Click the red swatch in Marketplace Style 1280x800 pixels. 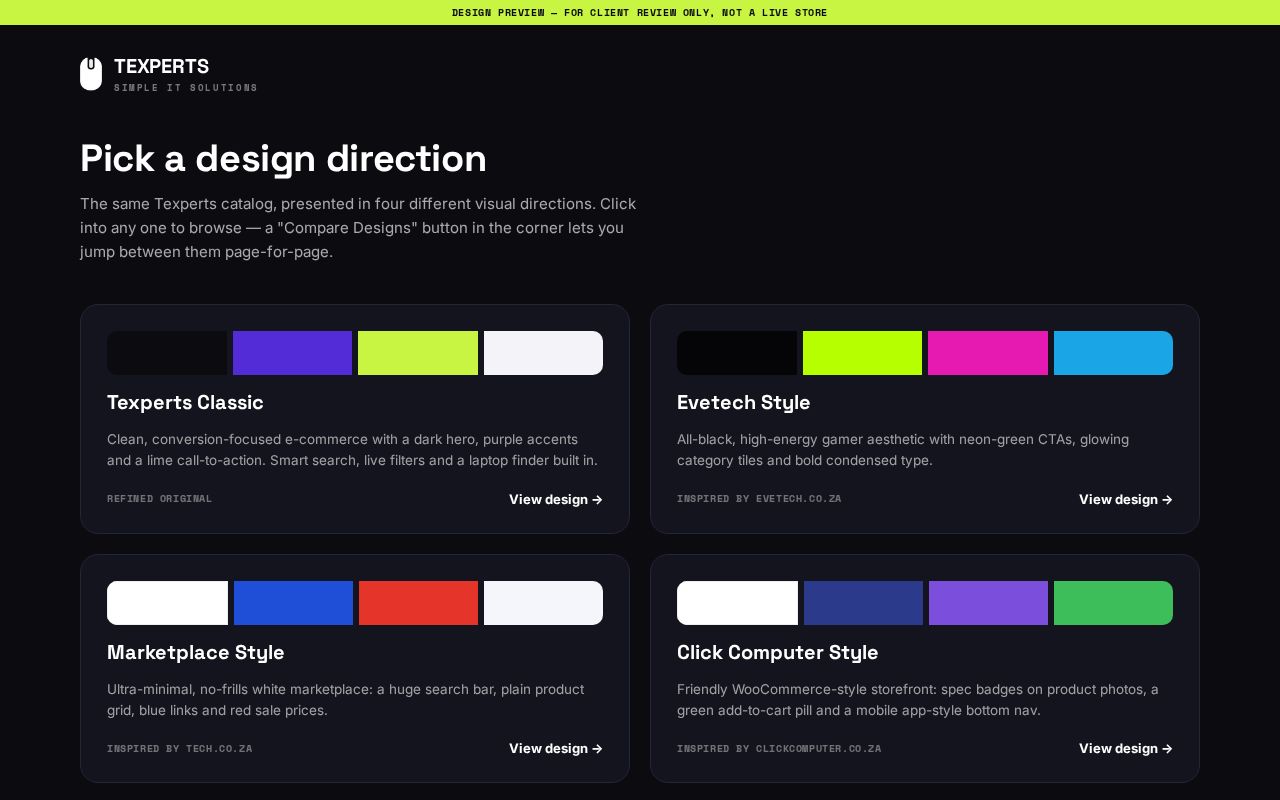pos(418,603)
